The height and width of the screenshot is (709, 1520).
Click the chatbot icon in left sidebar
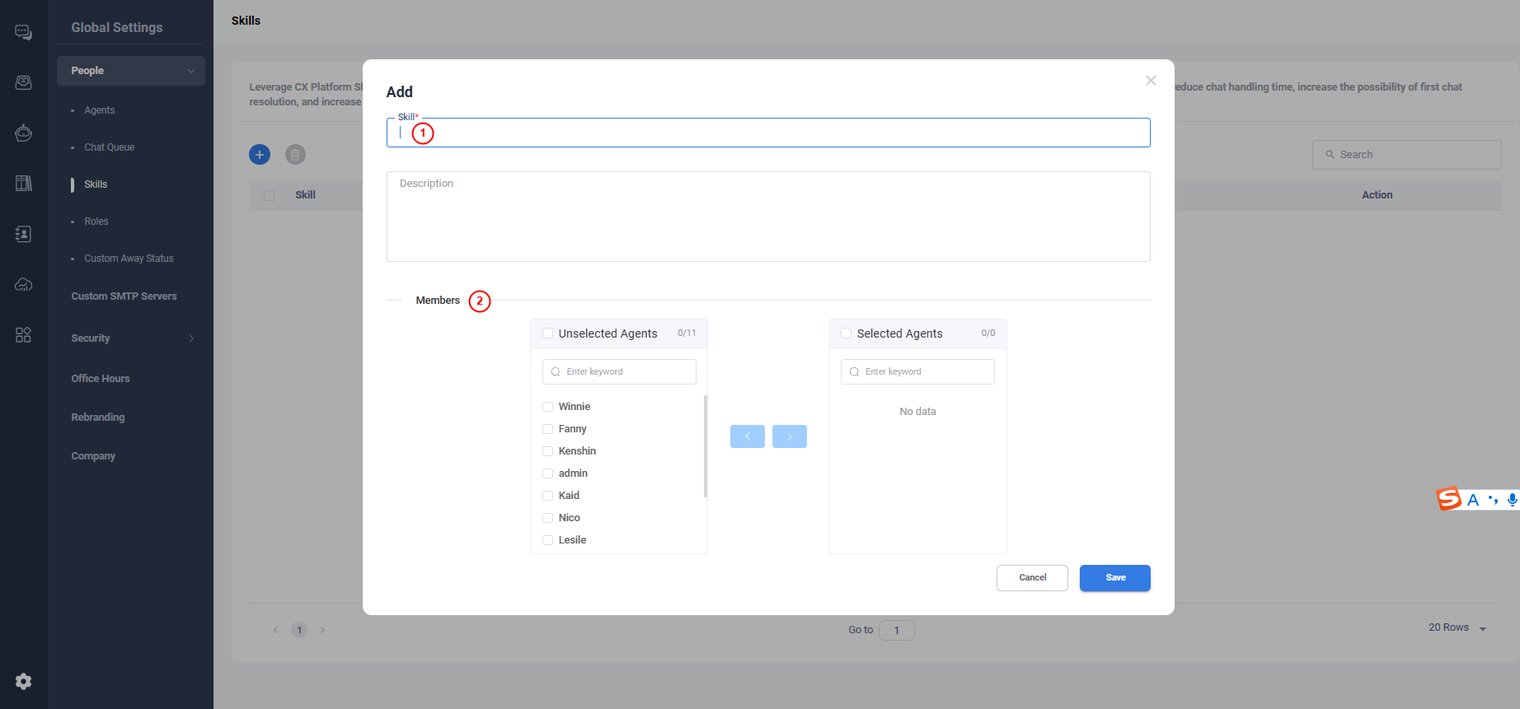tap(23, 133)
